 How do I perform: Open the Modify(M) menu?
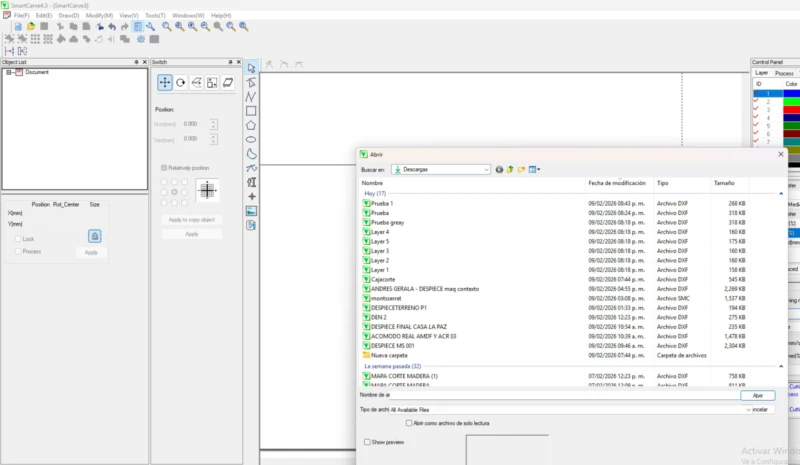(x=99, y=16)
